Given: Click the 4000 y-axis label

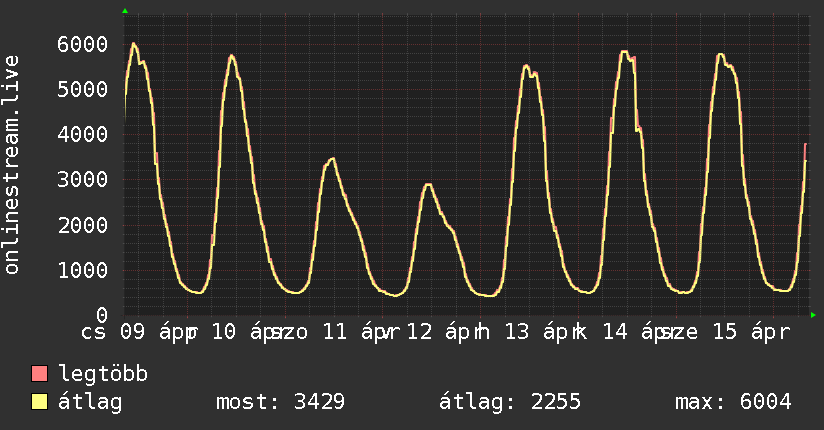Looking at the screenshot, I should 83,135.
